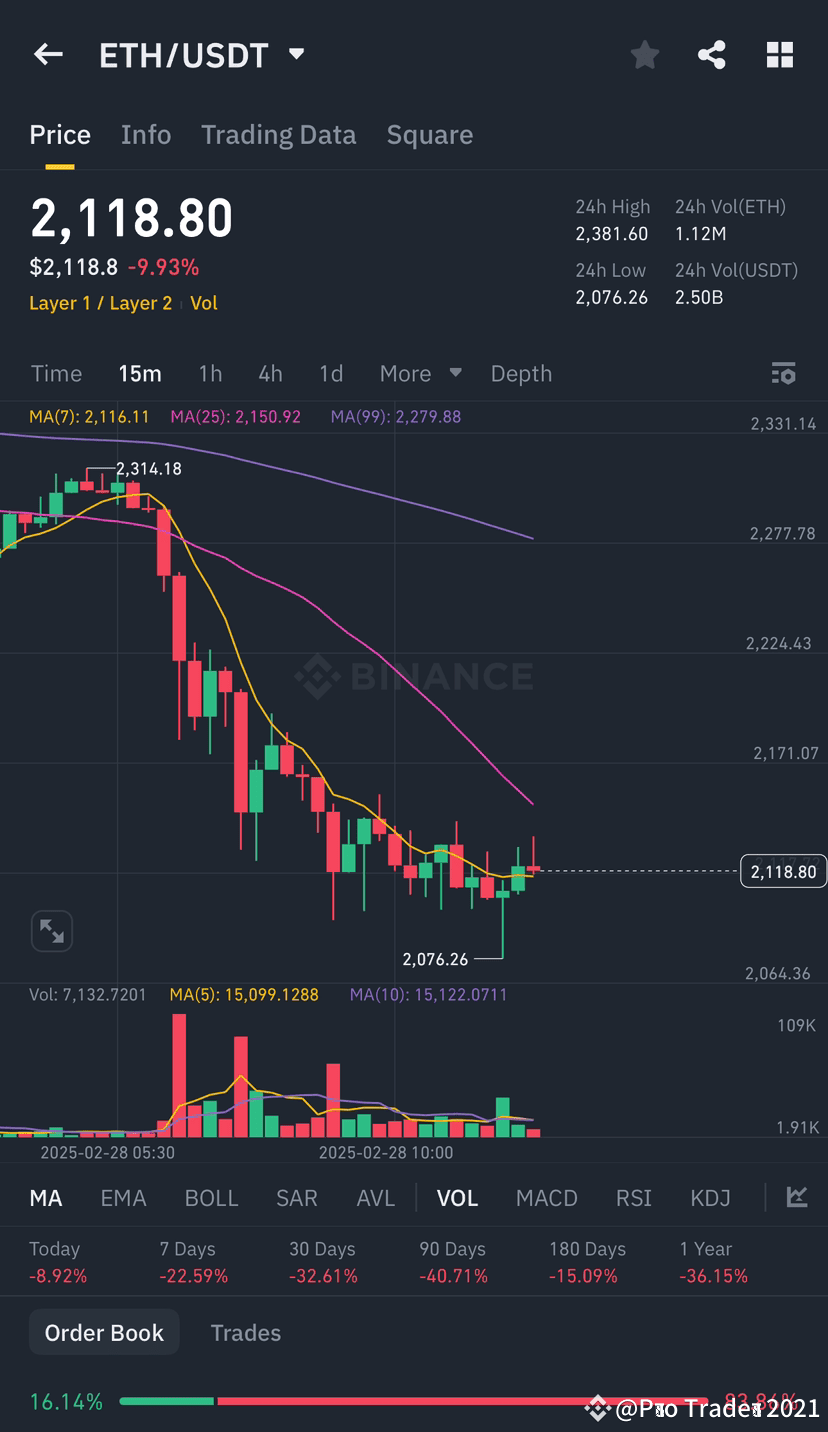This screenshot has width=828, height=1432.
Task: Toggle the VOL indicator
Action: pos(457,1197)
